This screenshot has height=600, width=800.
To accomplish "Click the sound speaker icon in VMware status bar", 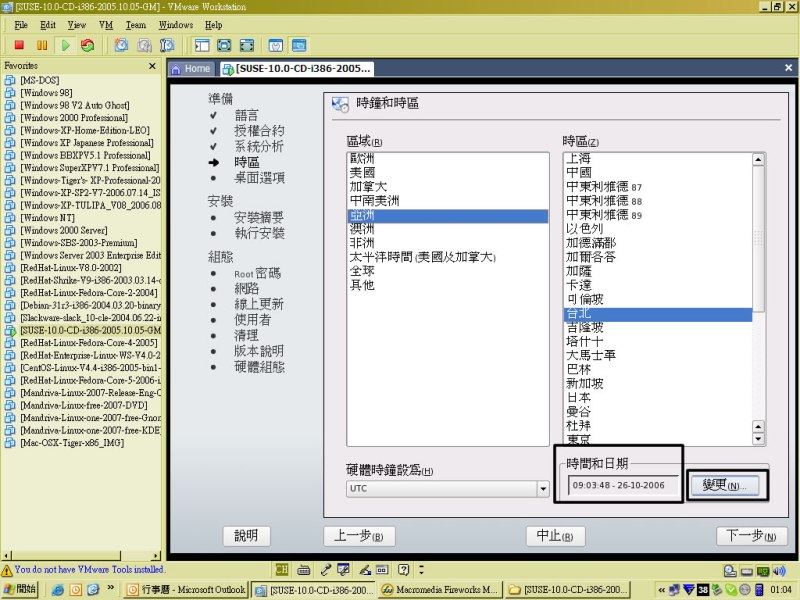I will coord(779,571).
